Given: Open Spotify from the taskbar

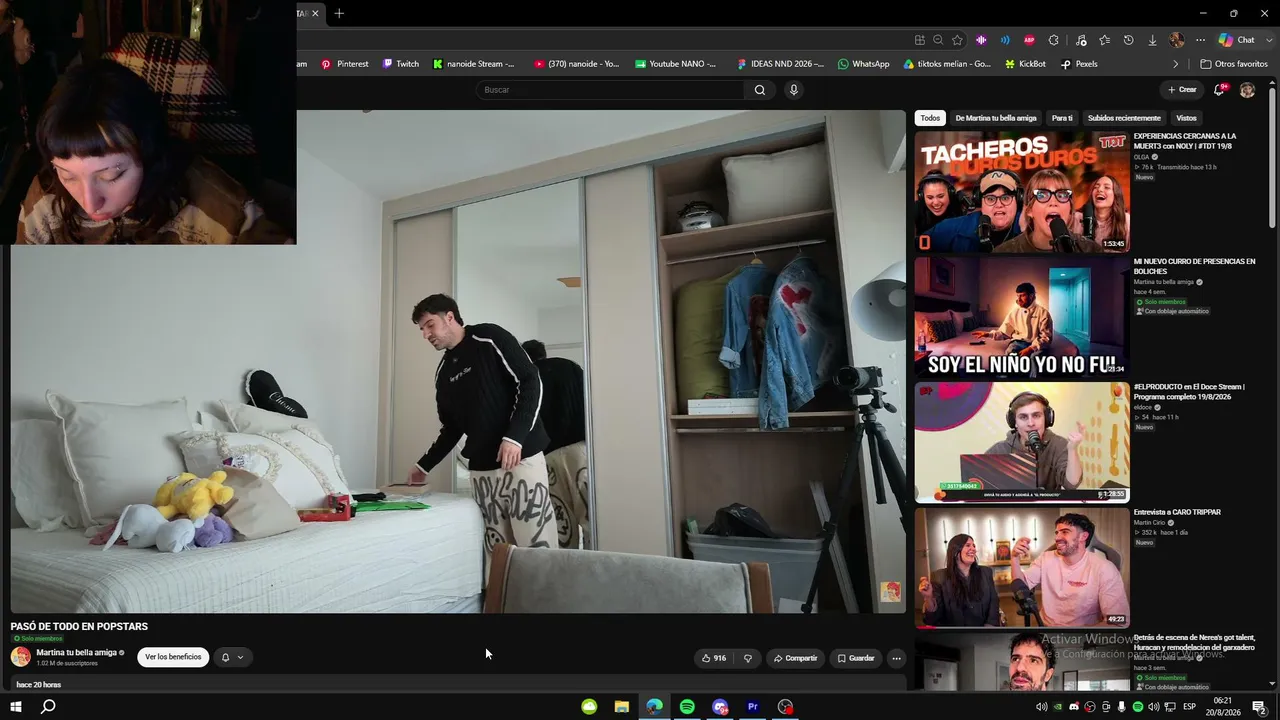Looking at the screenshot, I should (x=687, y=707).
